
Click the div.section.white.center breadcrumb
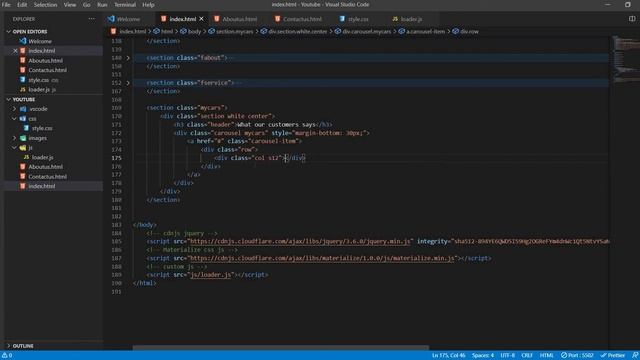coord(298,31)
